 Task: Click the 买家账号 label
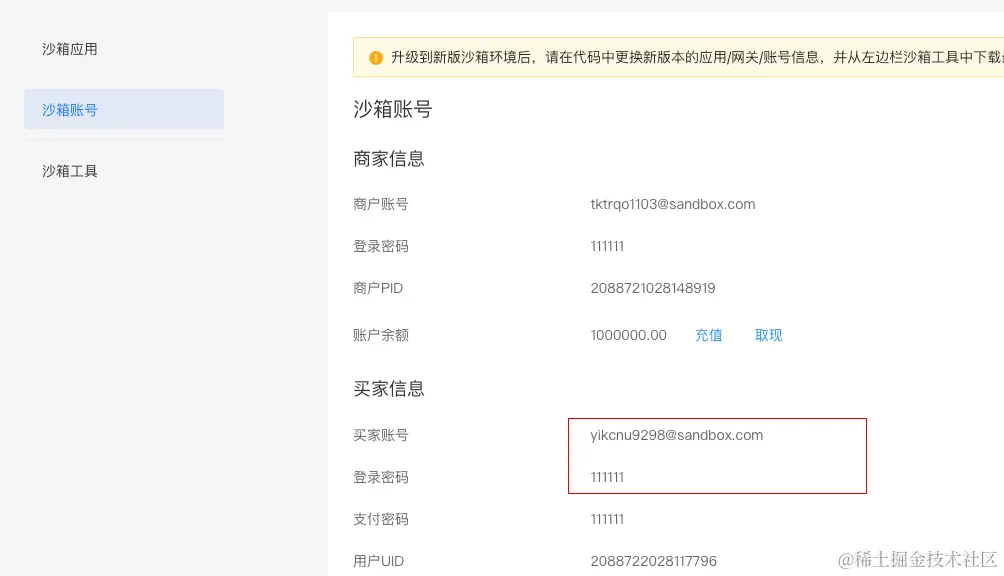point(381,435)
